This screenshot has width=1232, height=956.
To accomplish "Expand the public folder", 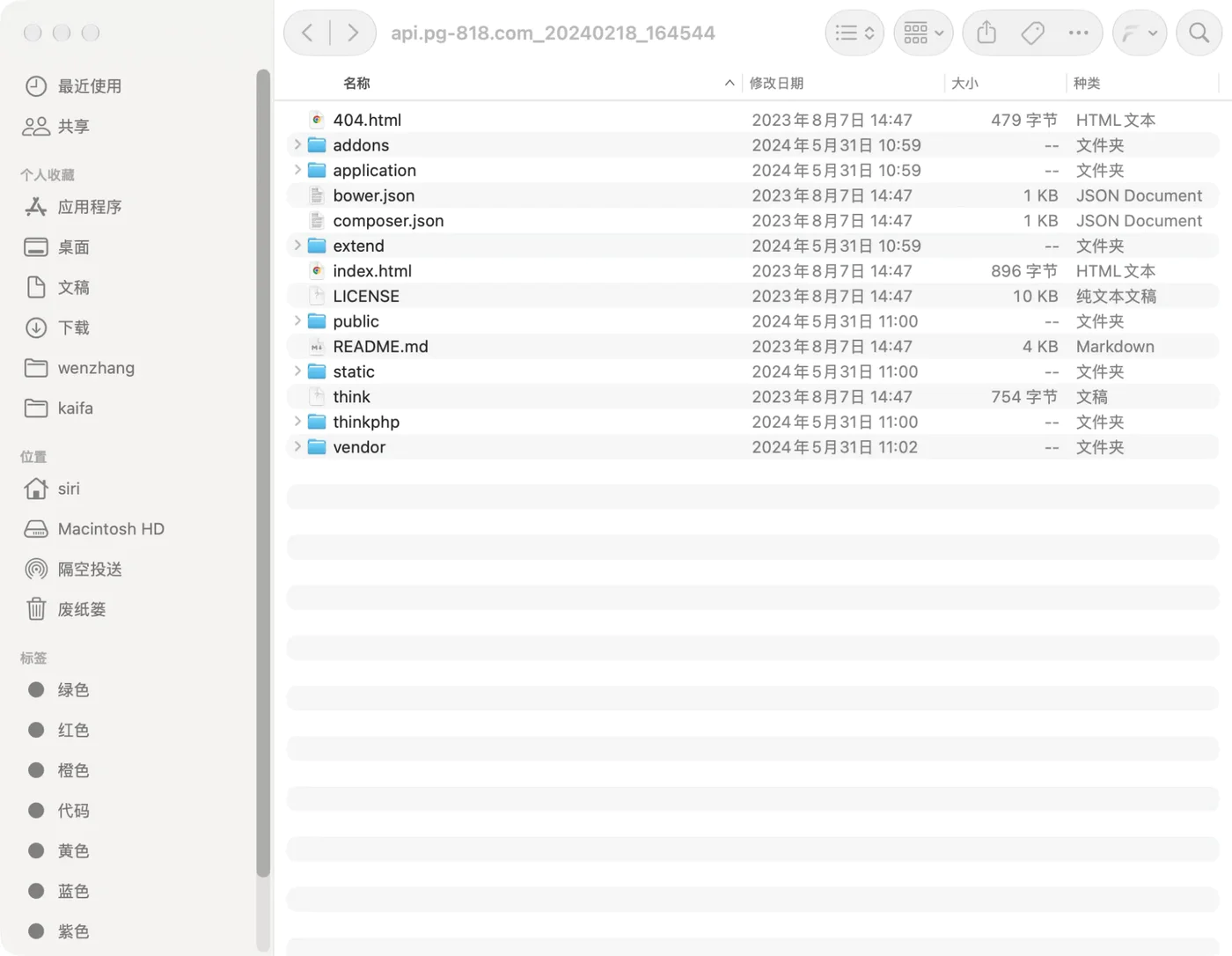I will [297, 321].
